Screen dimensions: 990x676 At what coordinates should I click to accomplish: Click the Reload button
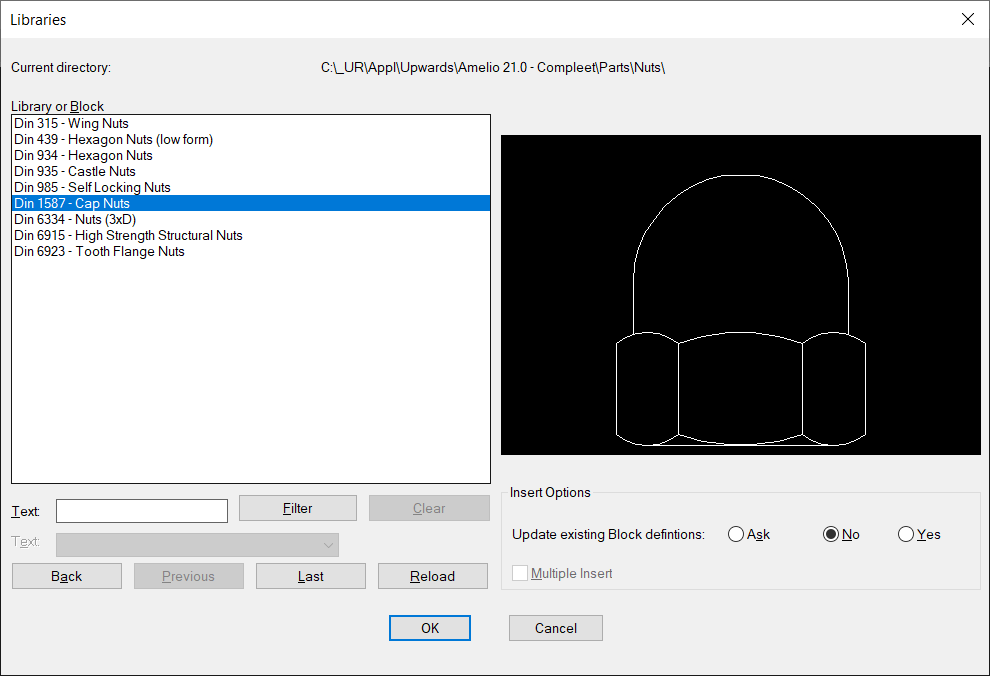click(432, 576)
